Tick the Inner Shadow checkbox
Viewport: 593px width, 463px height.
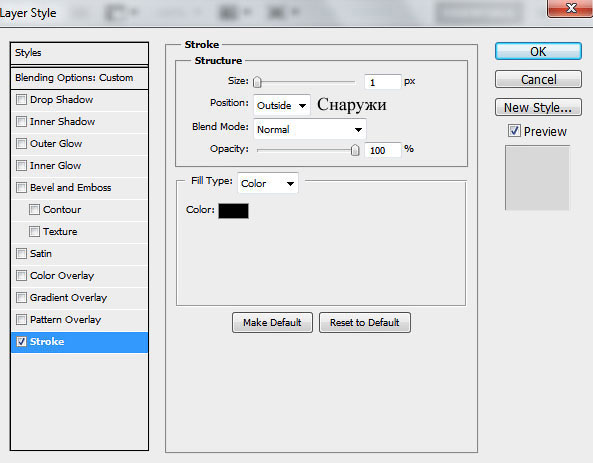pos(22,122)
